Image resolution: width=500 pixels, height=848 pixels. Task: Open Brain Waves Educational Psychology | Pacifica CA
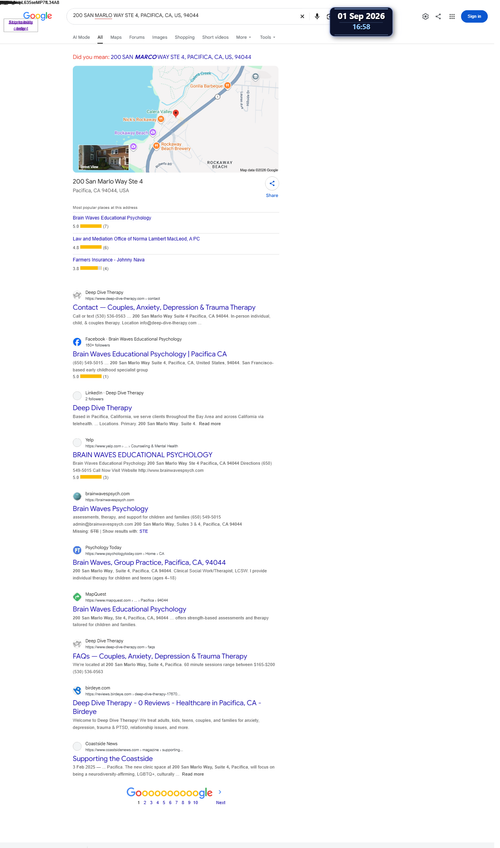point(150,354)
